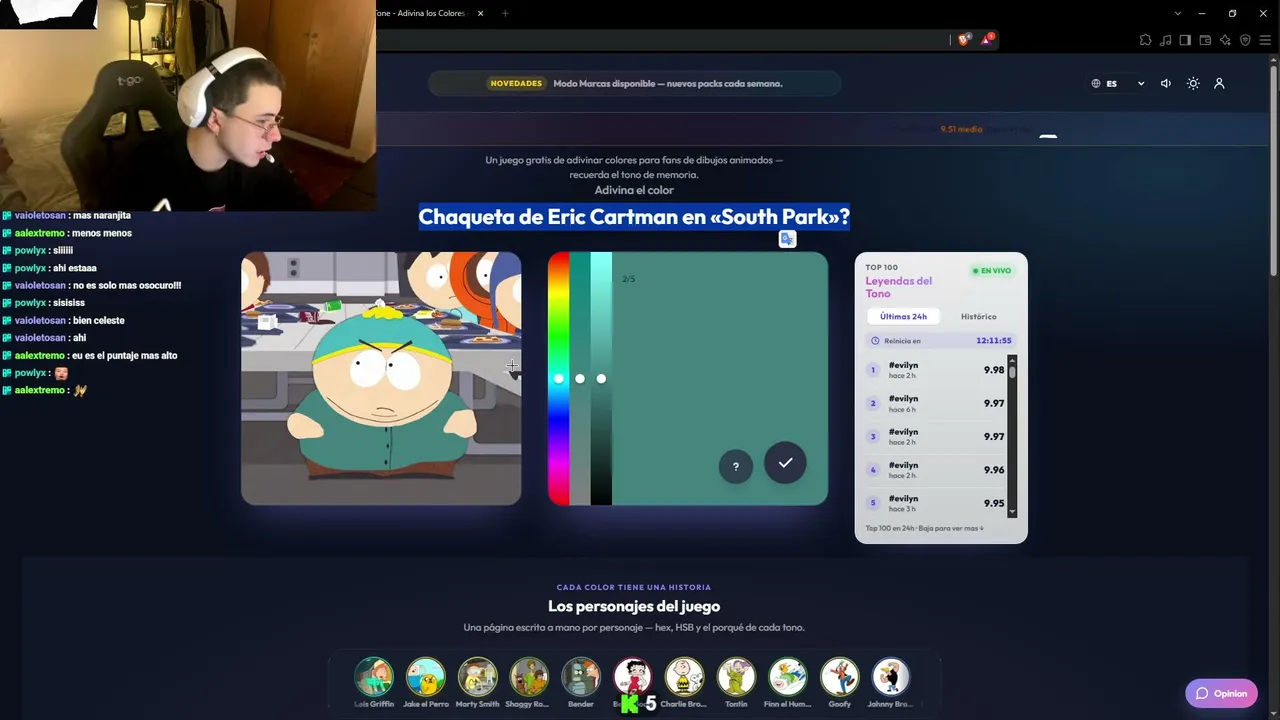
Task: Mute the game sound via speaker icon
Action: [x=1165, y=84]
